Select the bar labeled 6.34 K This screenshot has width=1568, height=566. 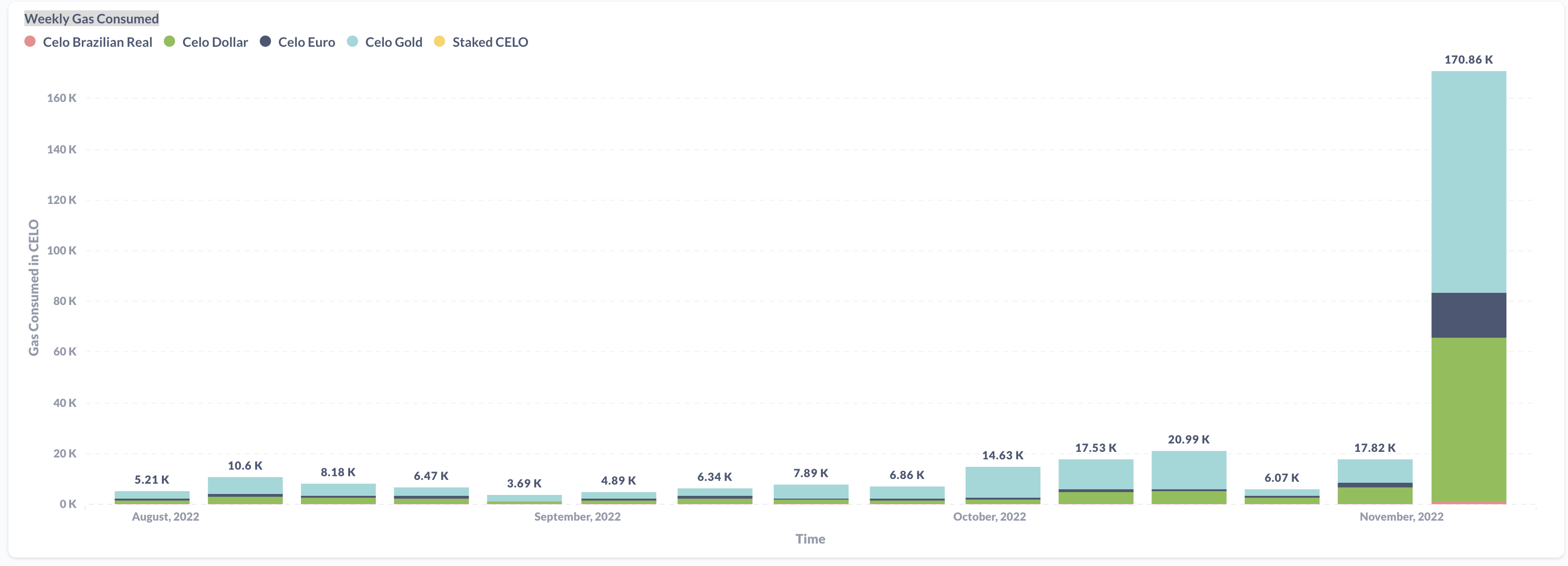715,496
